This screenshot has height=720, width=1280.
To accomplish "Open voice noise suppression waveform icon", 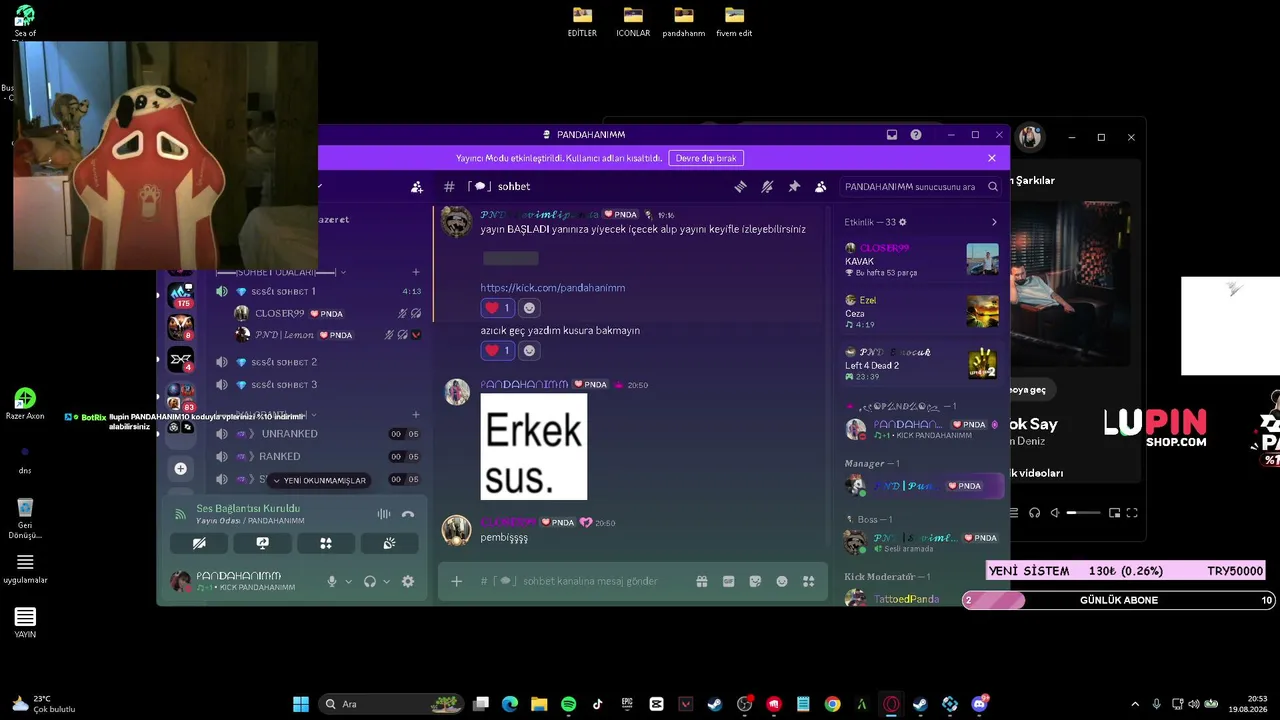I will 384,514.
